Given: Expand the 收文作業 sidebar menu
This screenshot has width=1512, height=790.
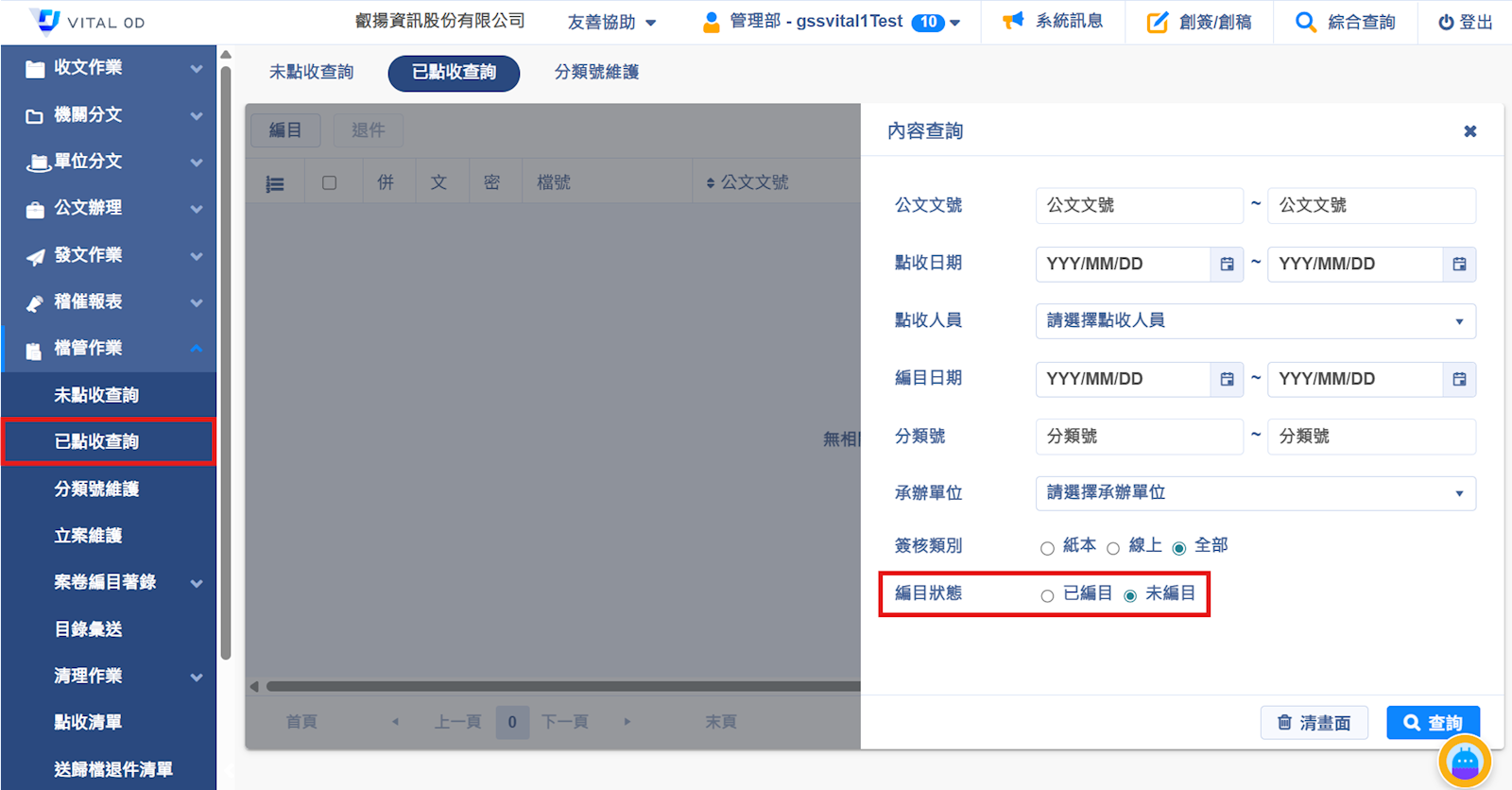Looking at the screenshot, I should [x=109, y=68].
